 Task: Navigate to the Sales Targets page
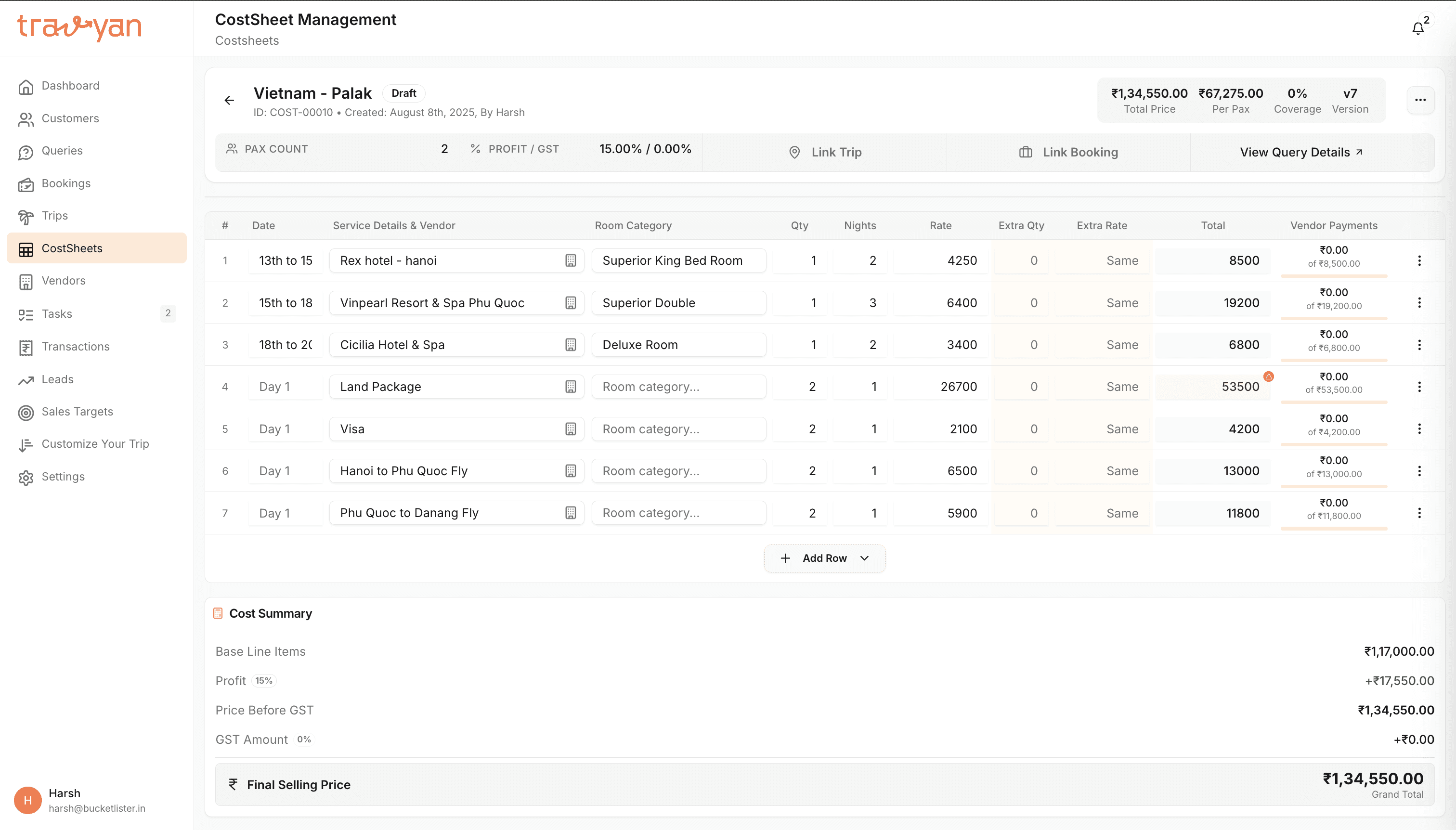77,412
